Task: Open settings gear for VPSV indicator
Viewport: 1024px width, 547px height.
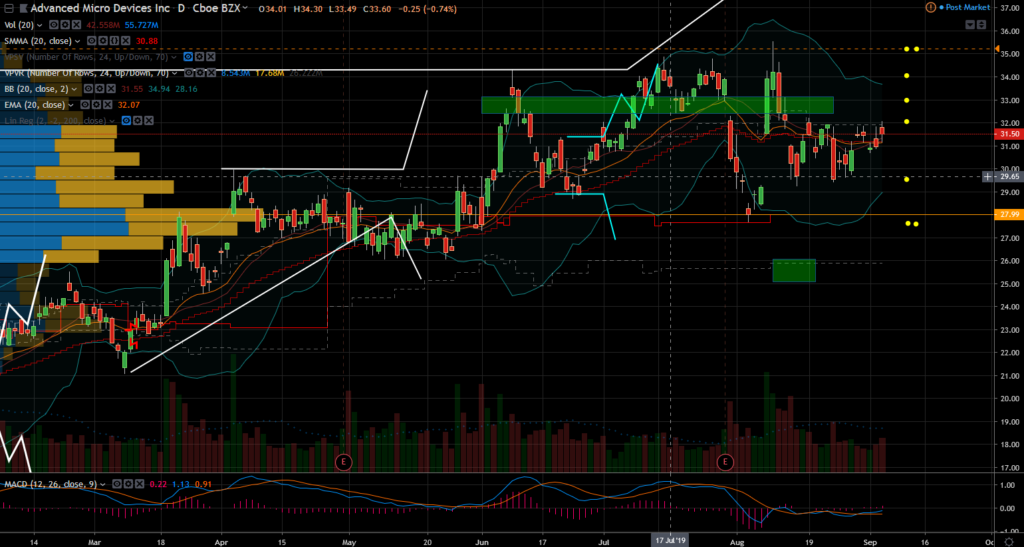Action: (199, 57)
